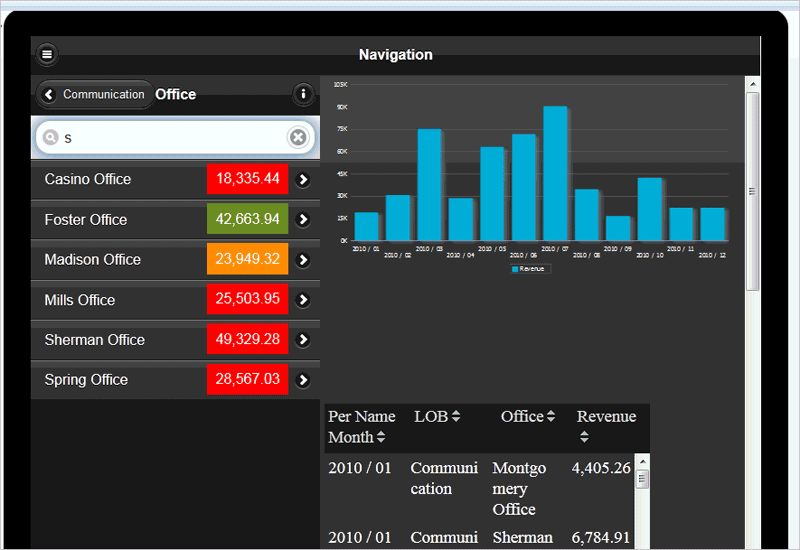Click the red 28,567.03 value for Spring Office
The height and width of the screenshot is (550, 800).
247,379
